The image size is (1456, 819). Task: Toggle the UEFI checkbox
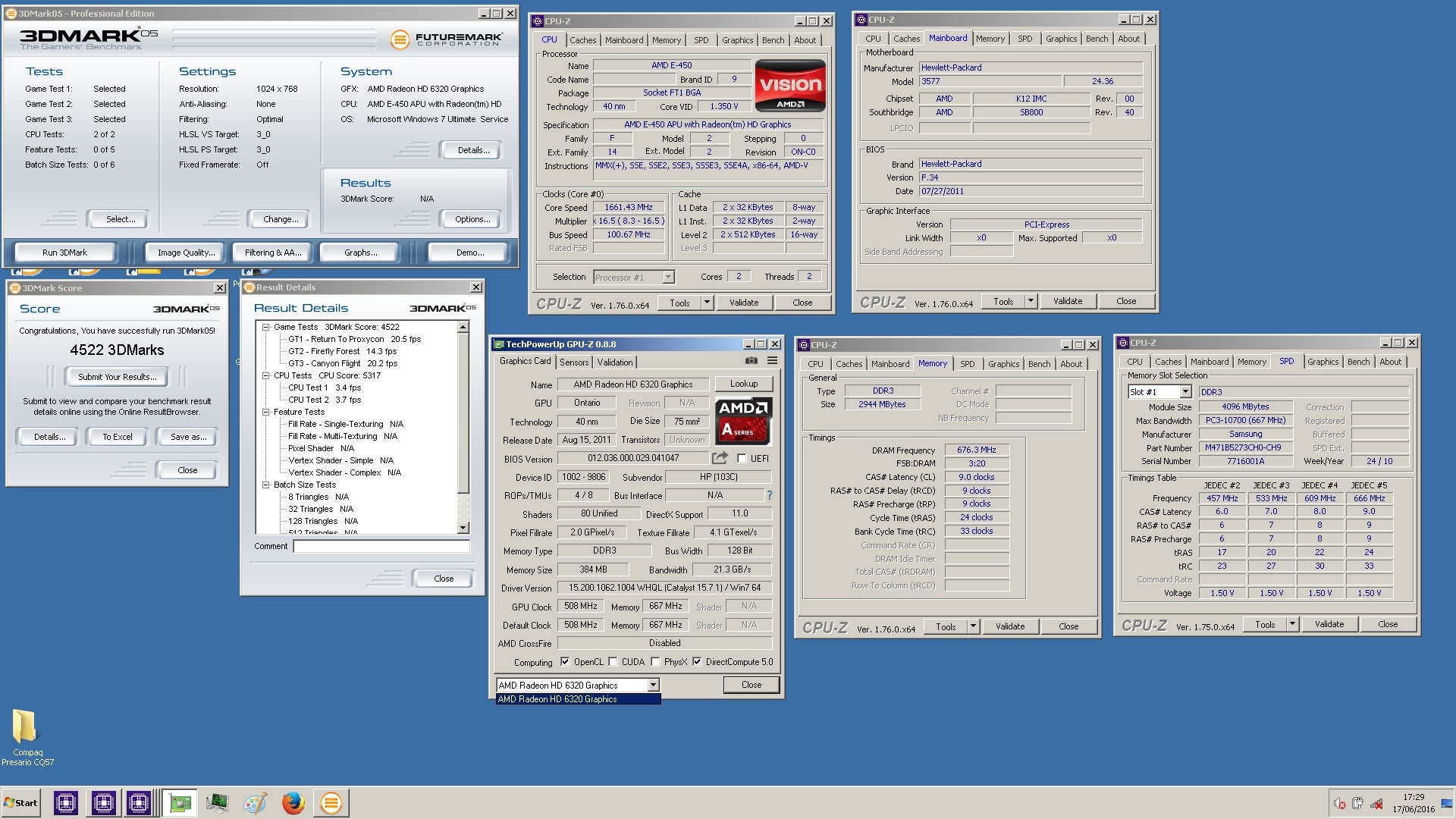point(742,459)
